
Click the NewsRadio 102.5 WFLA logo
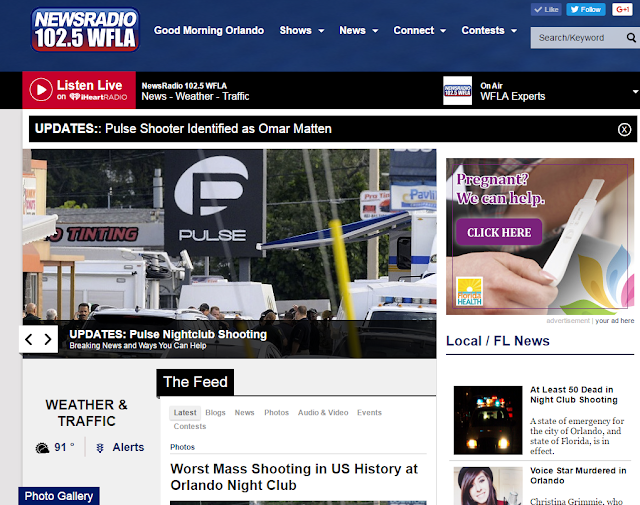point(85,30)
